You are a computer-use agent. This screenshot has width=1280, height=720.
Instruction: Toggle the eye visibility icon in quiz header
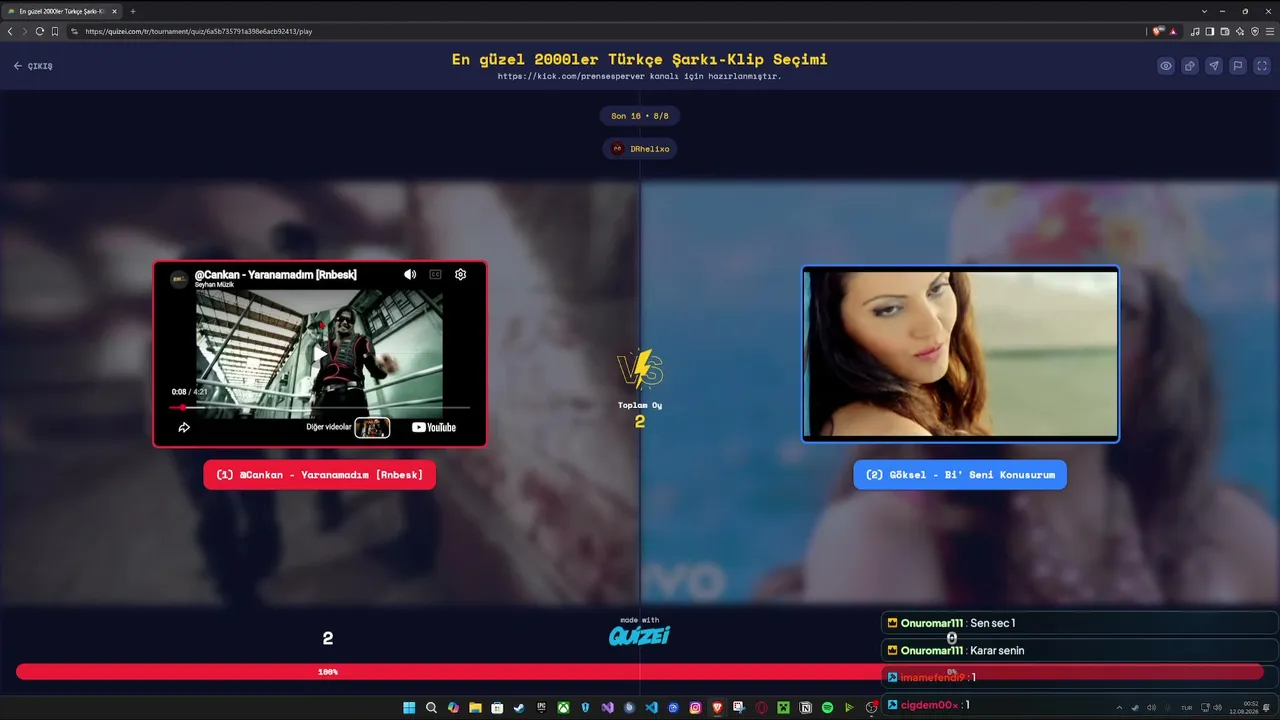tap(1166, 66)
